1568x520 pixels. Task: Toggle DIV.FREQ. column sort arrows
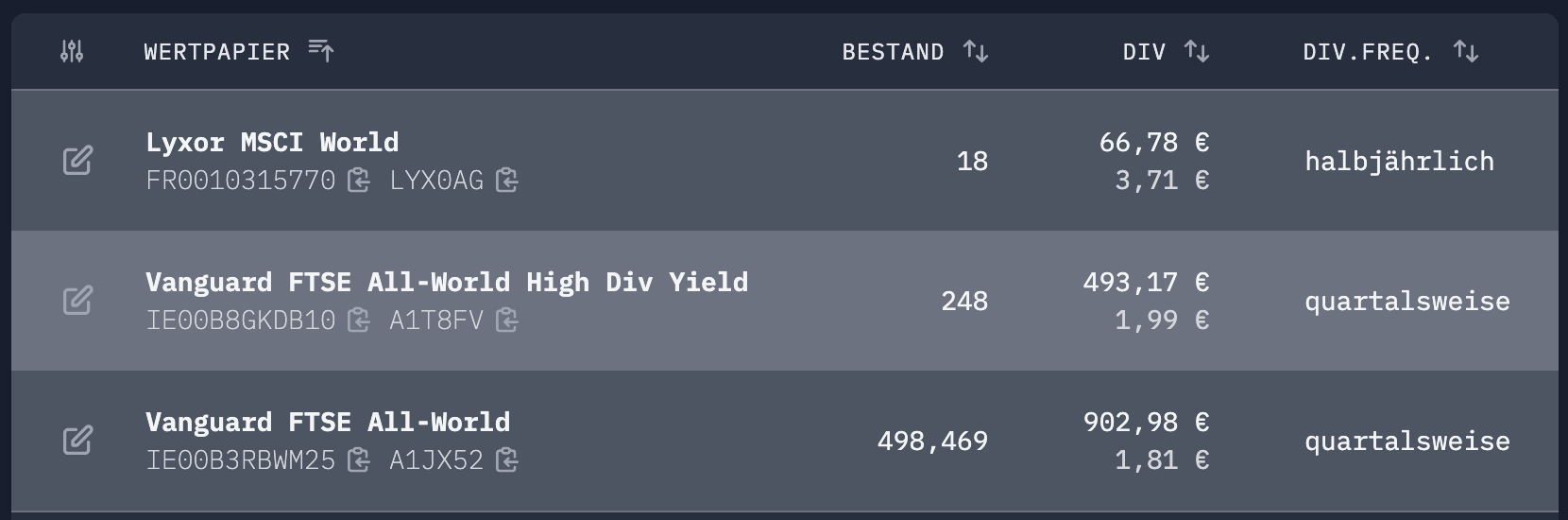(x=1466, y=51)
